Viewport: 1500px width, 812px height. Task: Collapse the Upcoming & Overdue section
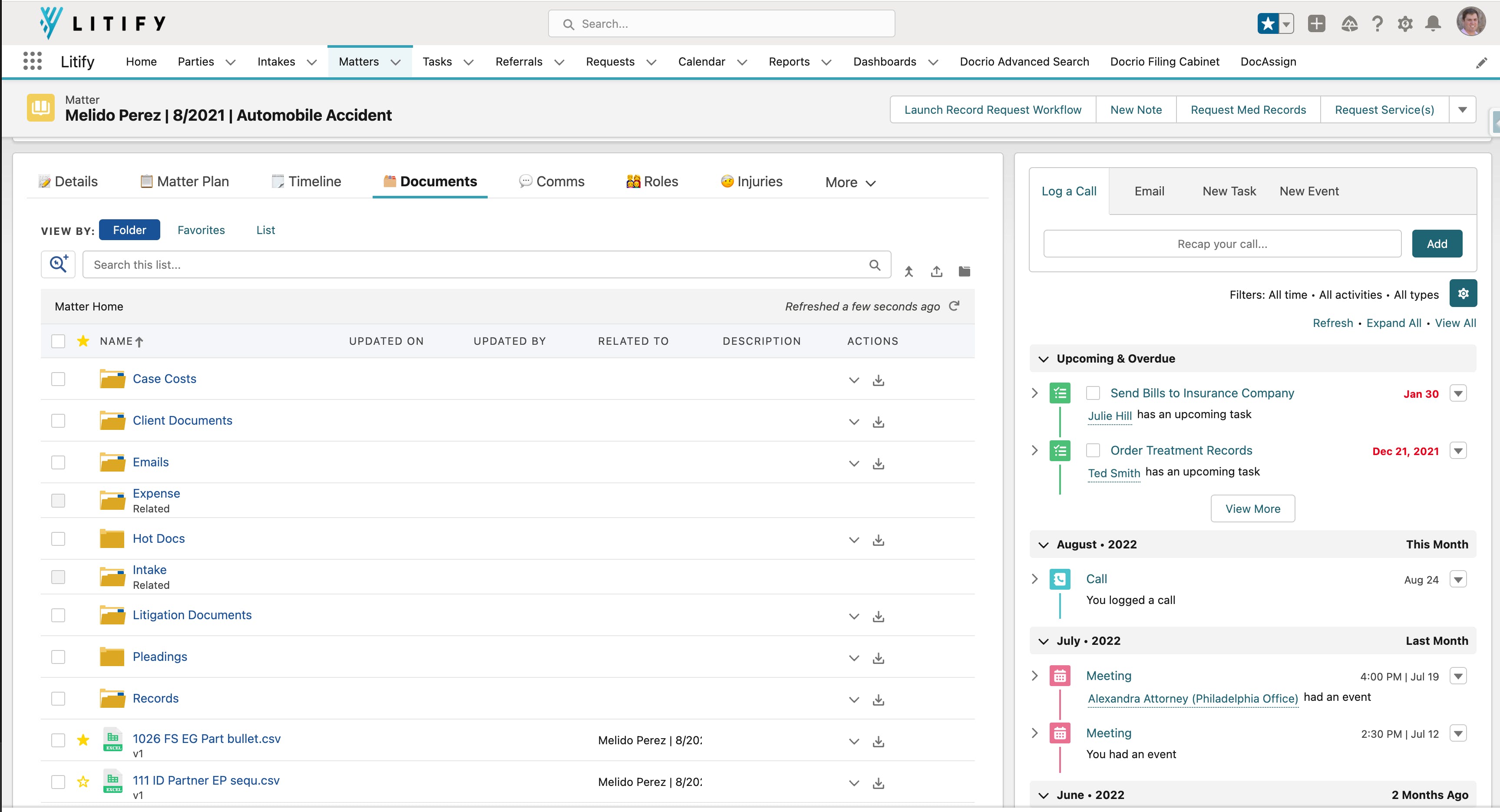(x=1044, y=359)
